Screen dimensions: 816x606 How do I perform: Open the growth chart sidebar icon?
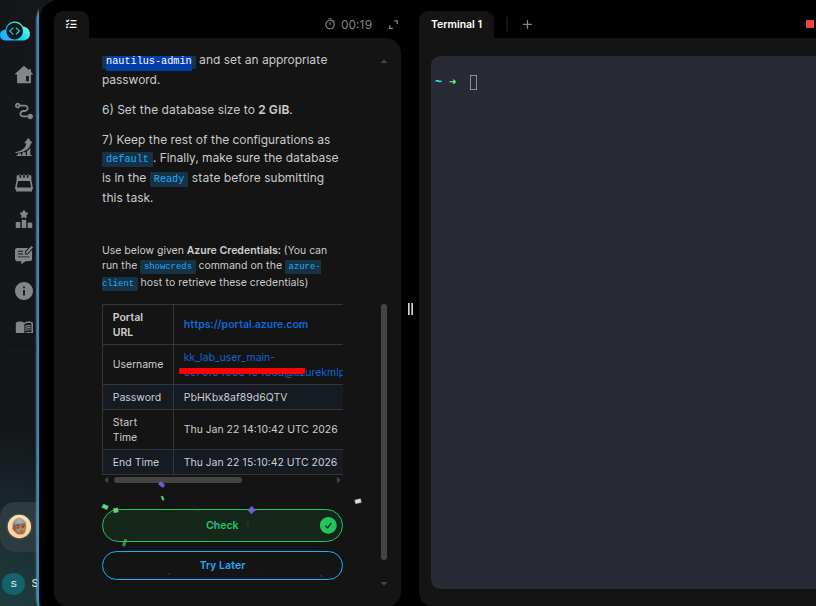[23, 147]
